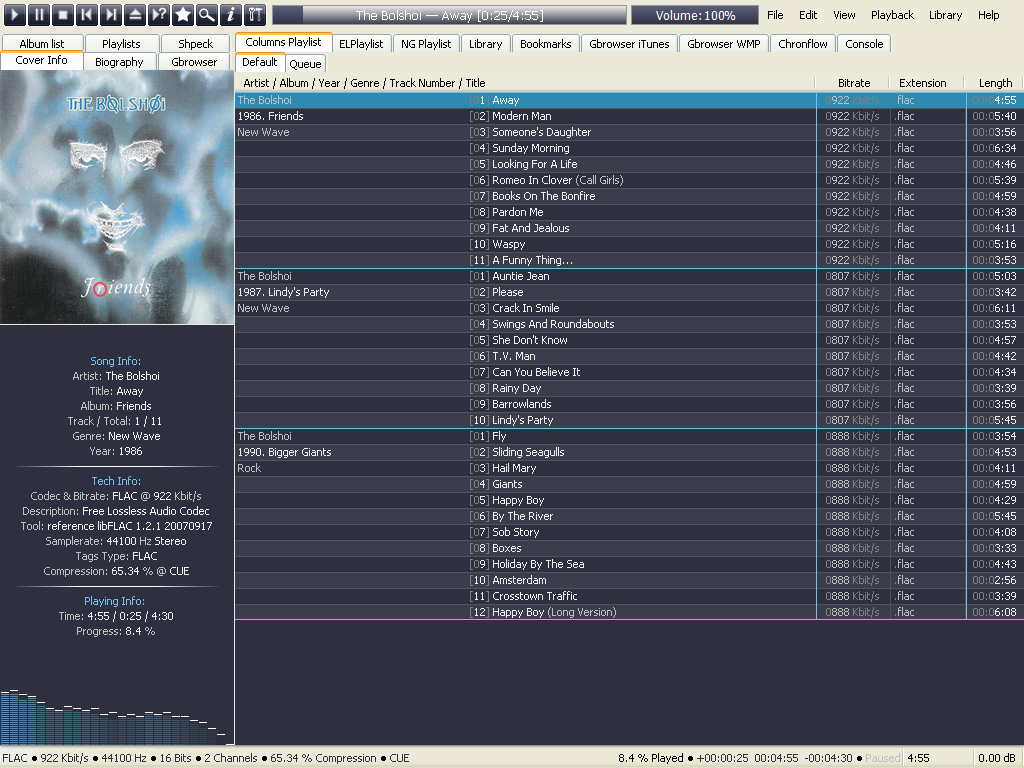Click the Eject/Open file icon
The width and height of the screenshot is (1024, 768).
click(x=135, y=14)
